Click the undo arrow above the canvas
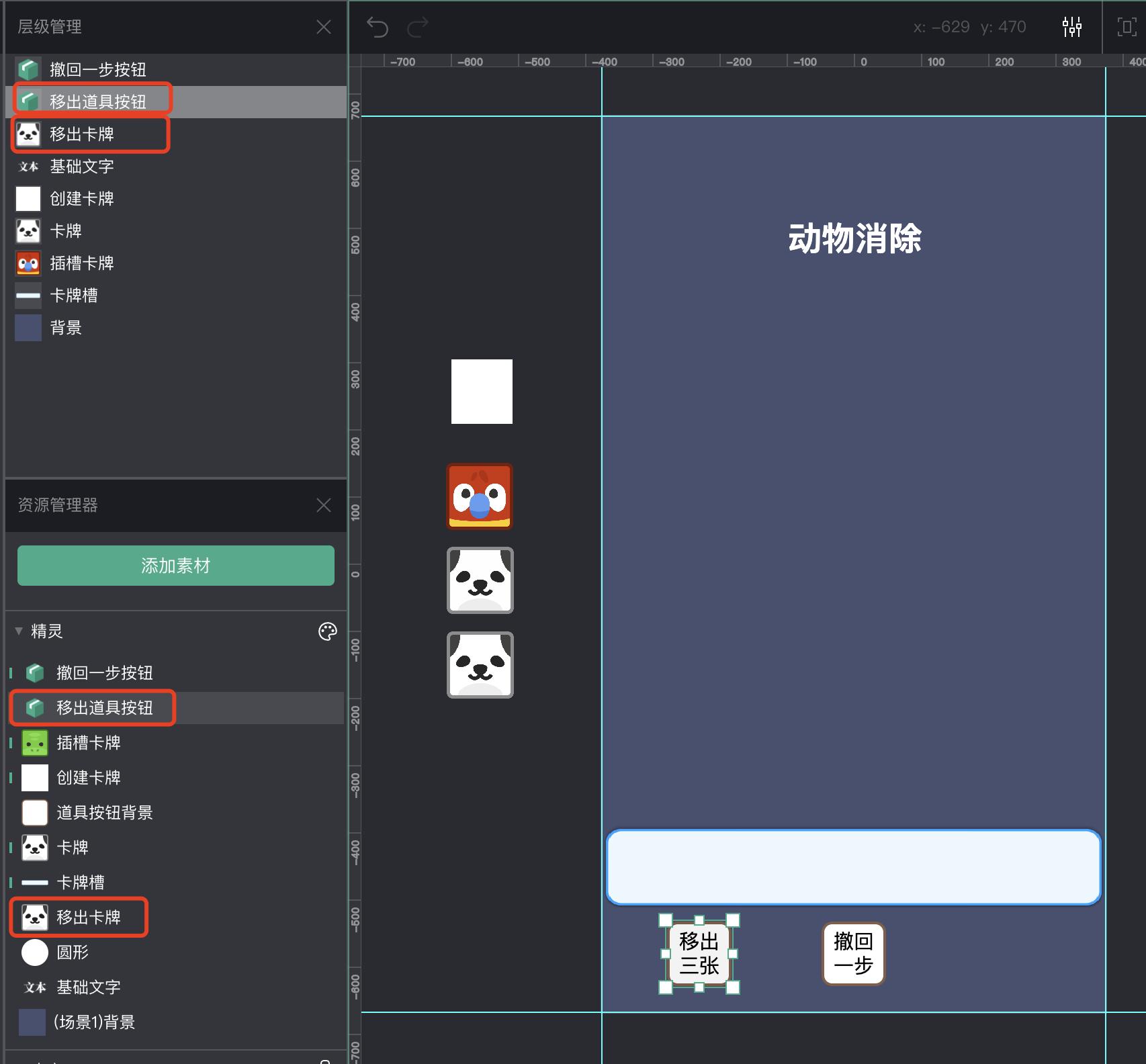The height and width of the screenshot is (1064, 1146). (x=378, y=27)
